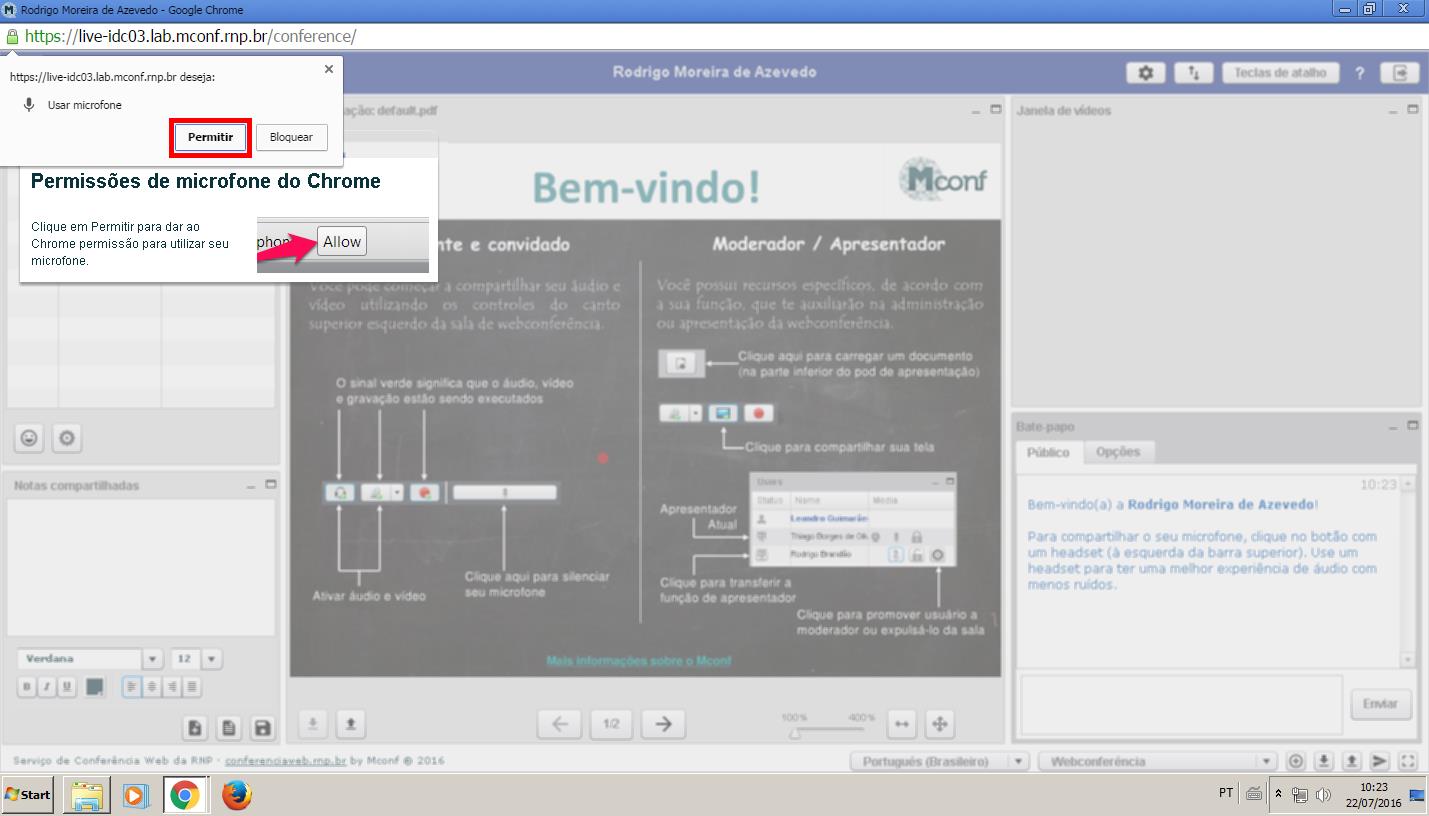Click the add layout plus icon
Image resolution: width=1429 pixels, height=816 pixels.
1296,761
